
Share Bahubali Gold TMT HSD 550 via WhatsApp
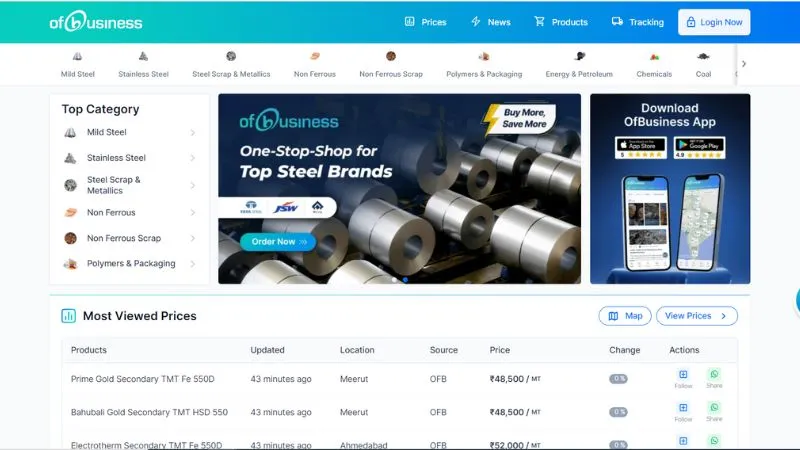coord(714,412)
